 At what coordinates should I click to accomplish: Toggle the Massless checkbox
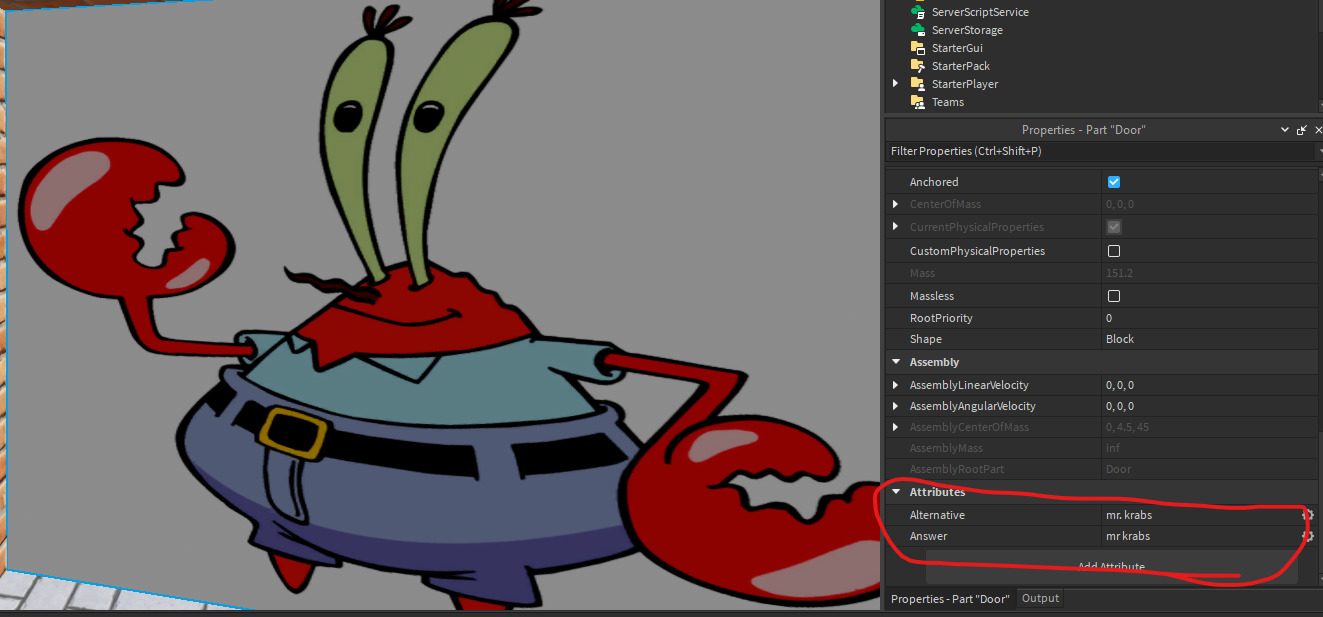click(1114, 296)
